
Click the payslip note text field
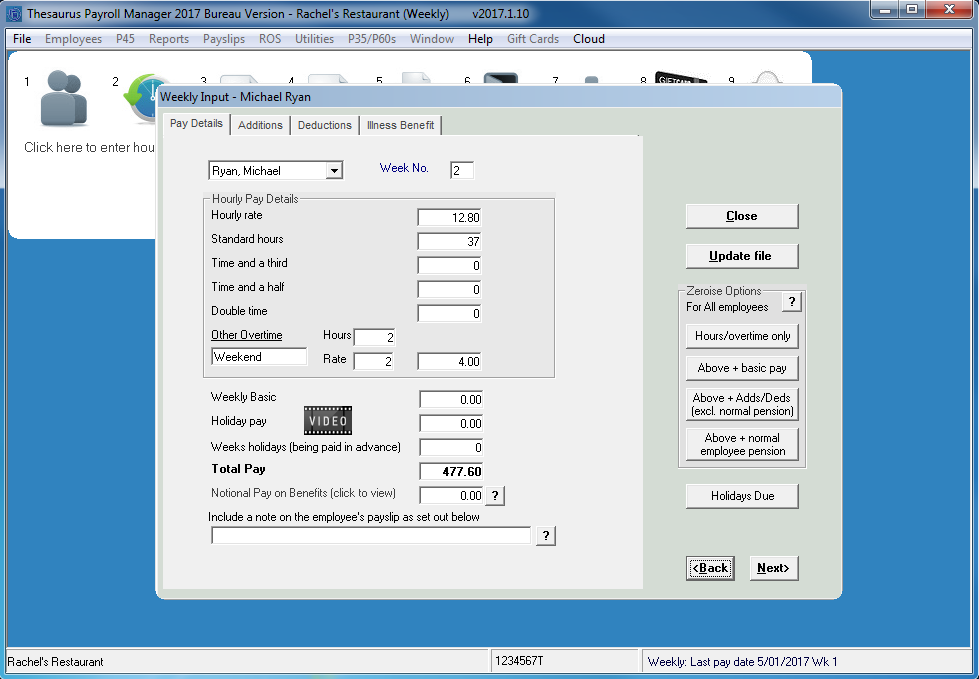371,535
